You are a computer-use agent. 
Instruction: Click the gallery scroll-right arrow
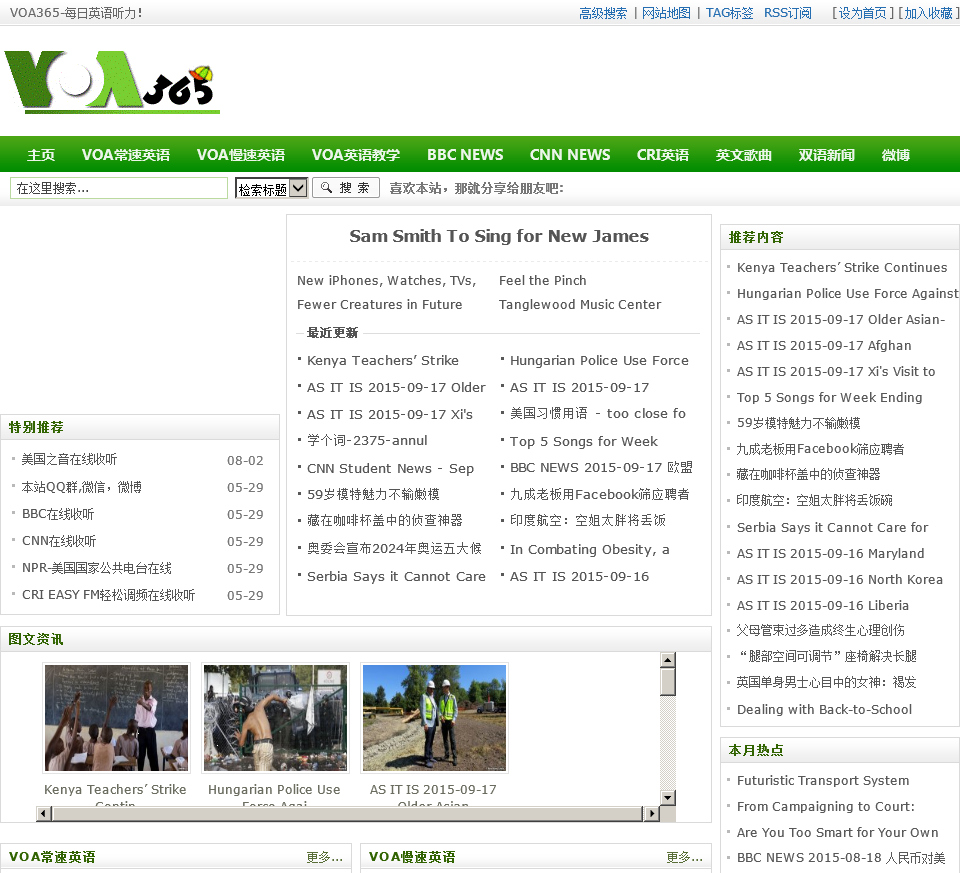[x=652, y=814]
